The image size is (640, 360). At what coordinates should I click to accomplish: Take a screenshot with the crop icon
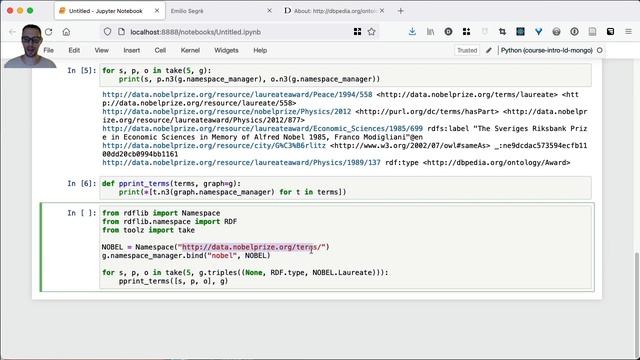(502, 32)
